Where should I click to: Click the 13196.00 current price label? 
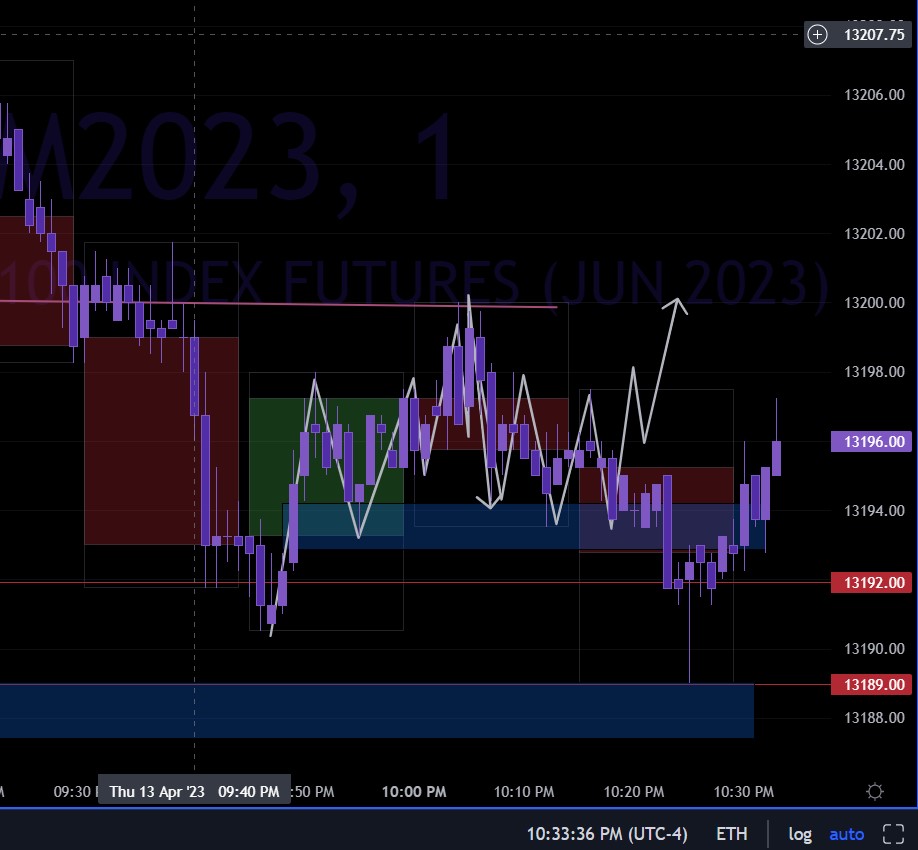pyautogui.click(x=871, y=441)
